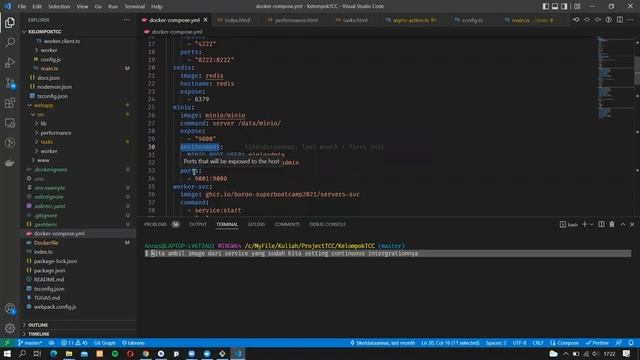Open the Docker view whale icon
640x360 pixels.
click(x=10, y=163)
